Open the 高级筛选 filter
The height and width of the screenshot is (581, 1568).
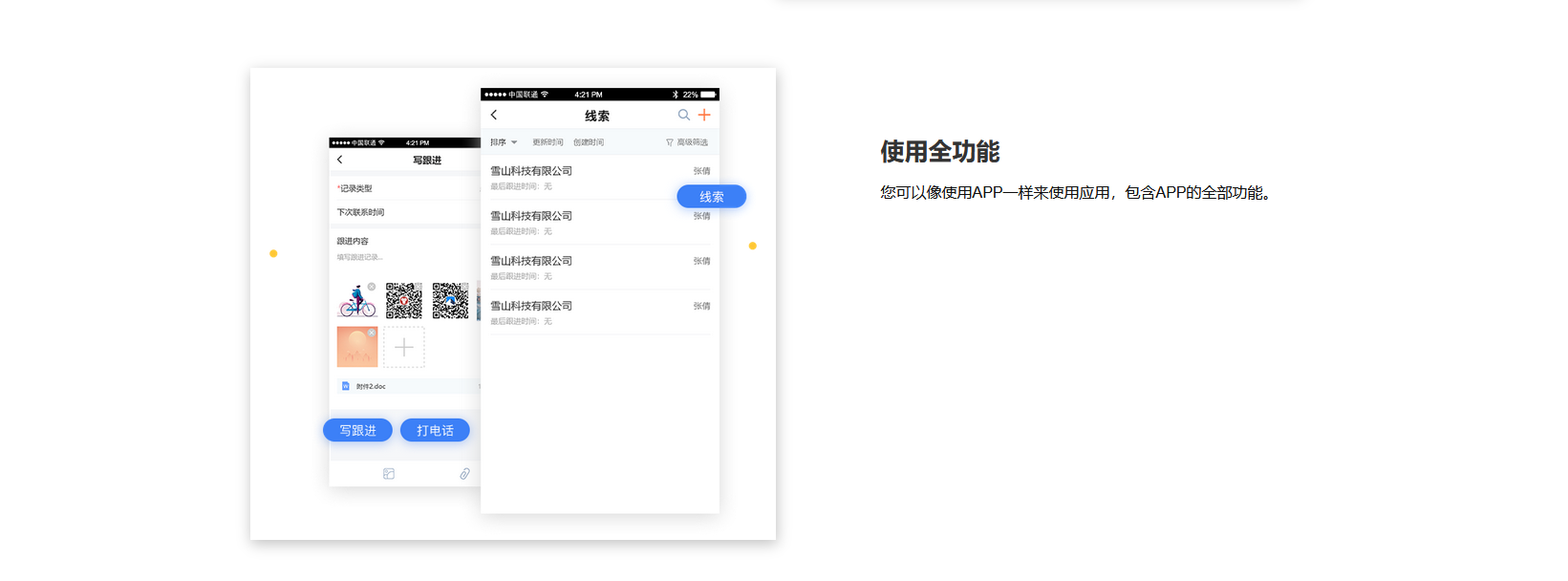687,142
